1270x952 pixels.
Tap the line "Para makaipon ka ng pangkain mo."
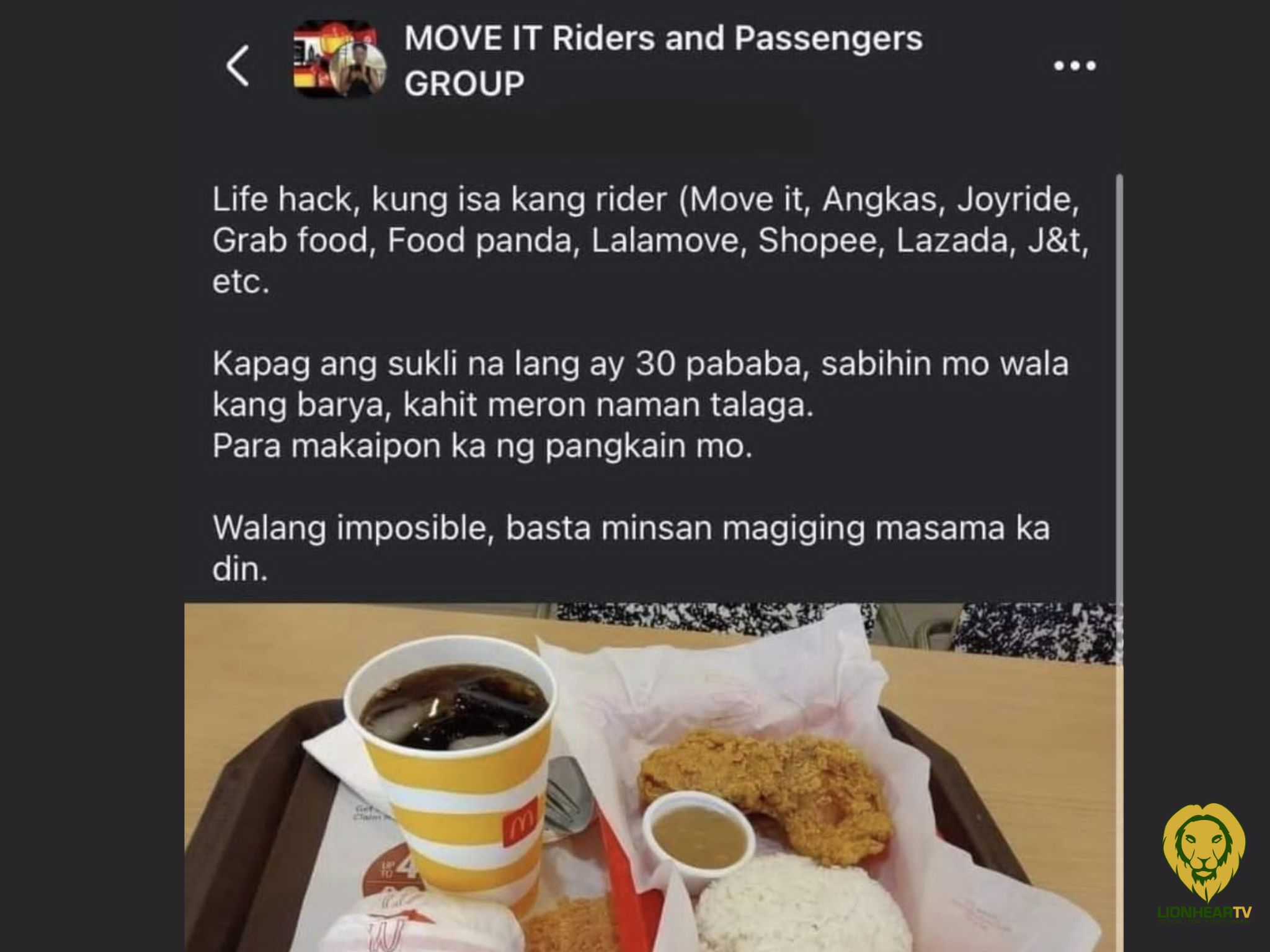tap(482, 446)
